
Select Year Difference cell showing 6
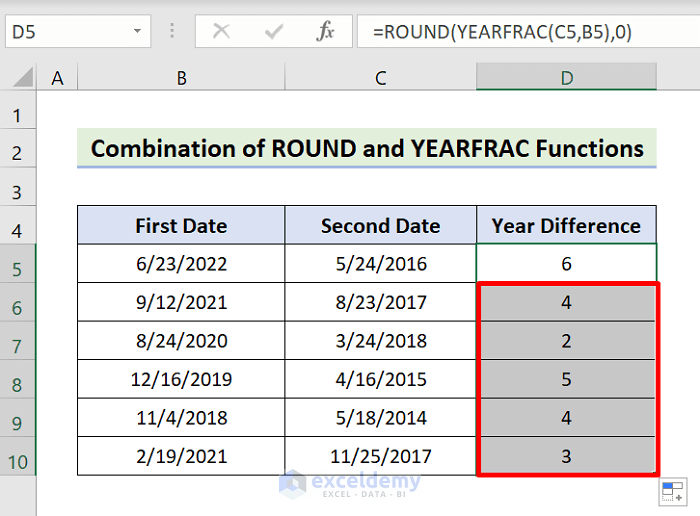click(567, 263)
